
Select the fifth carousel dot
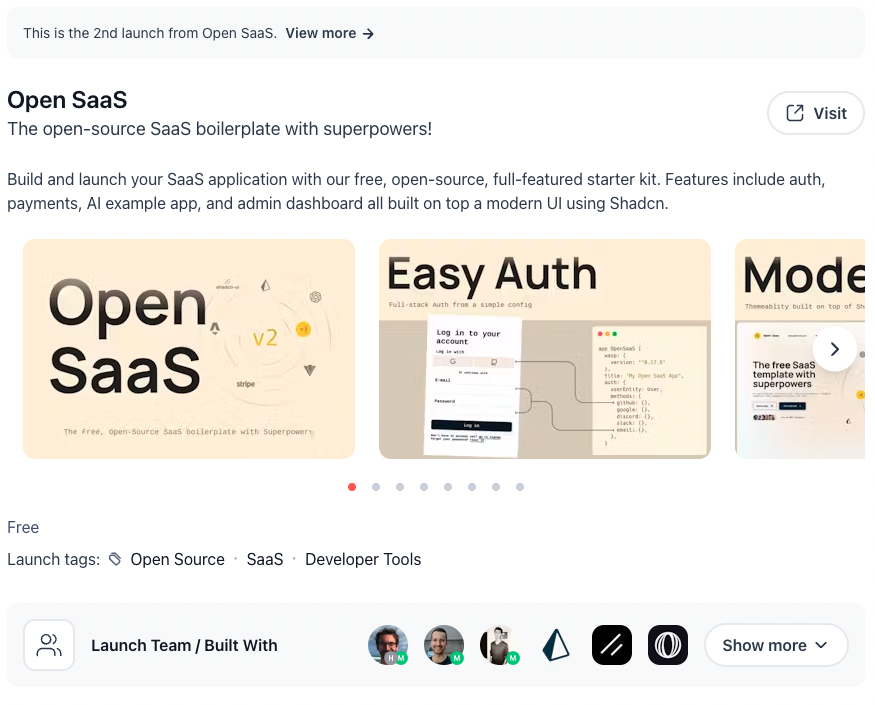(448, 487)
